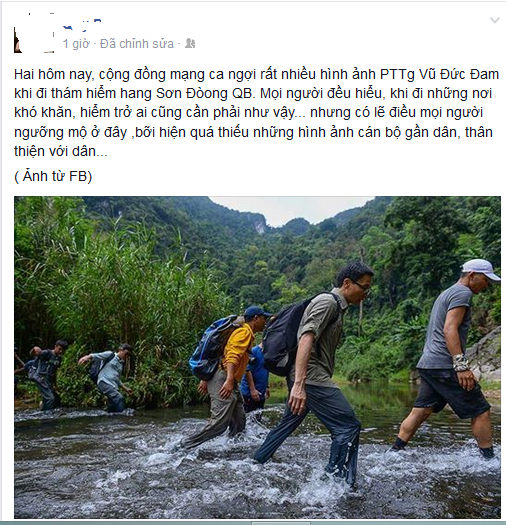
Task: Click the friends audience privacy icon
Action: 190,44
